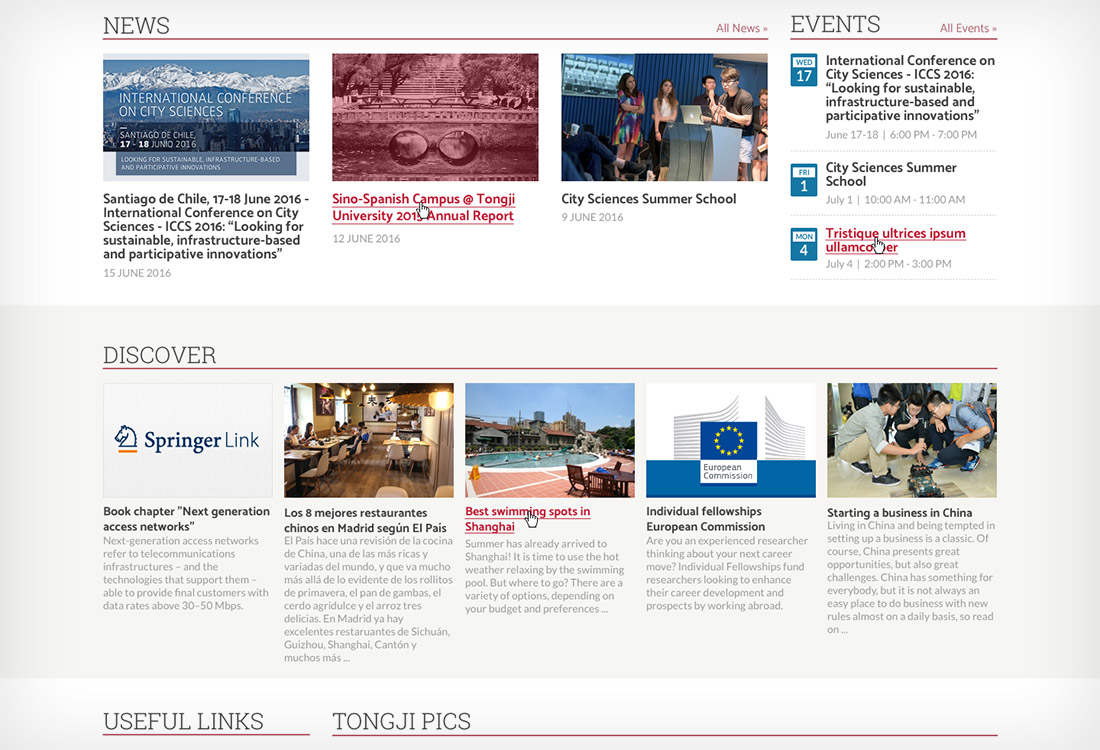Open the Sino-Spanish Campus Annual Report headline
Image resolution: width=1100 pixels, height=750 pixels.
pos(423,207)
